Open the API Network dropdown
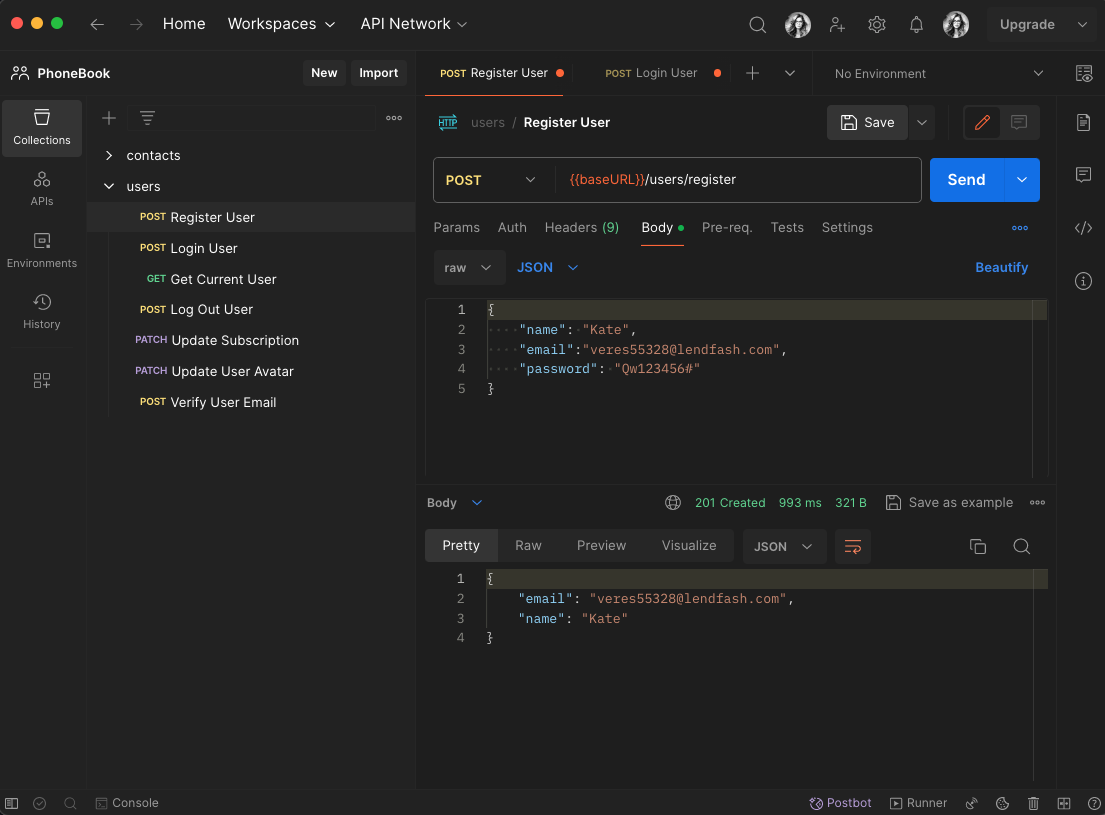 pyautogui.click(x=414, y=24)
